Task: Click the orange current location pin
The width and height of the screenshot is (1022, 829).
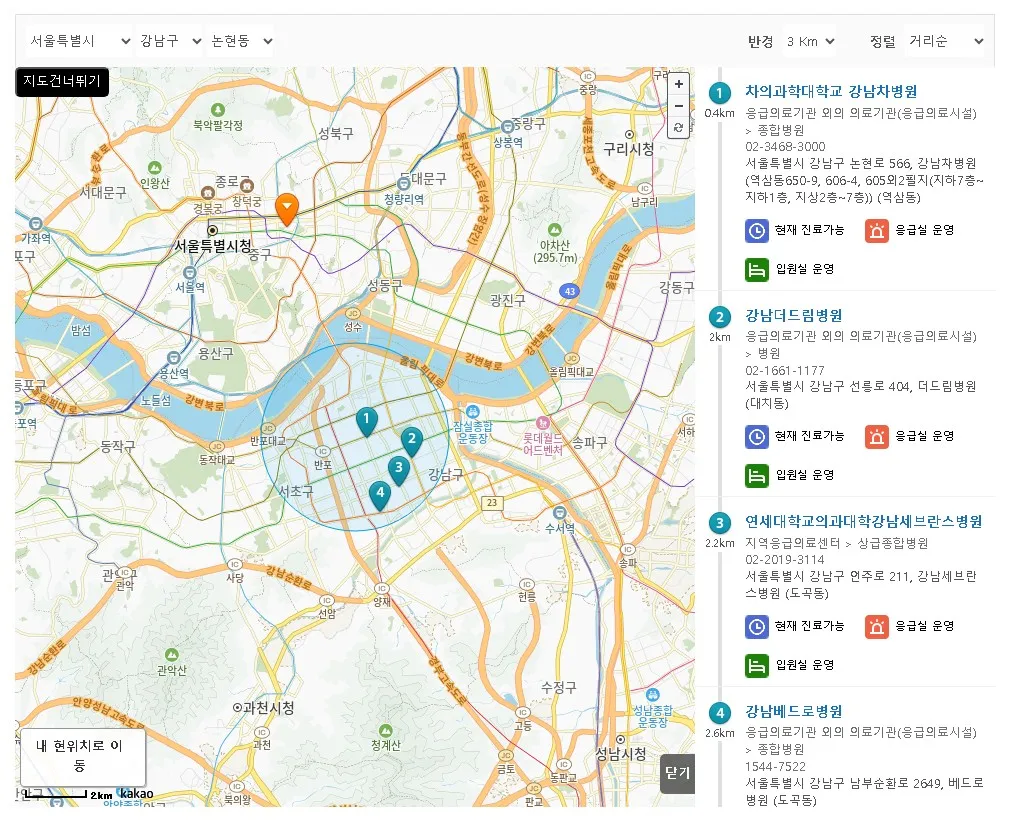Action: (x=287, y=209)
